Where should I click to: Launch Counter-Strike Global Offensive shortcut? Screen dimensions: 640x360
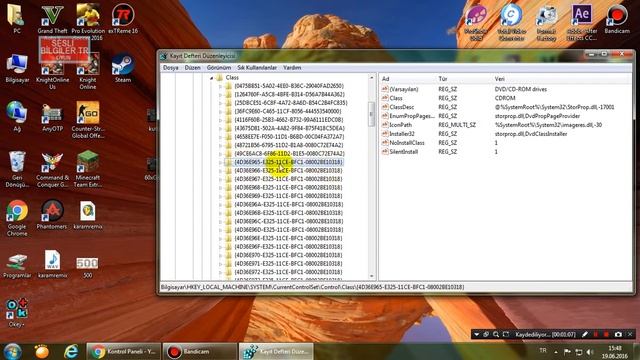pos(88,120)
